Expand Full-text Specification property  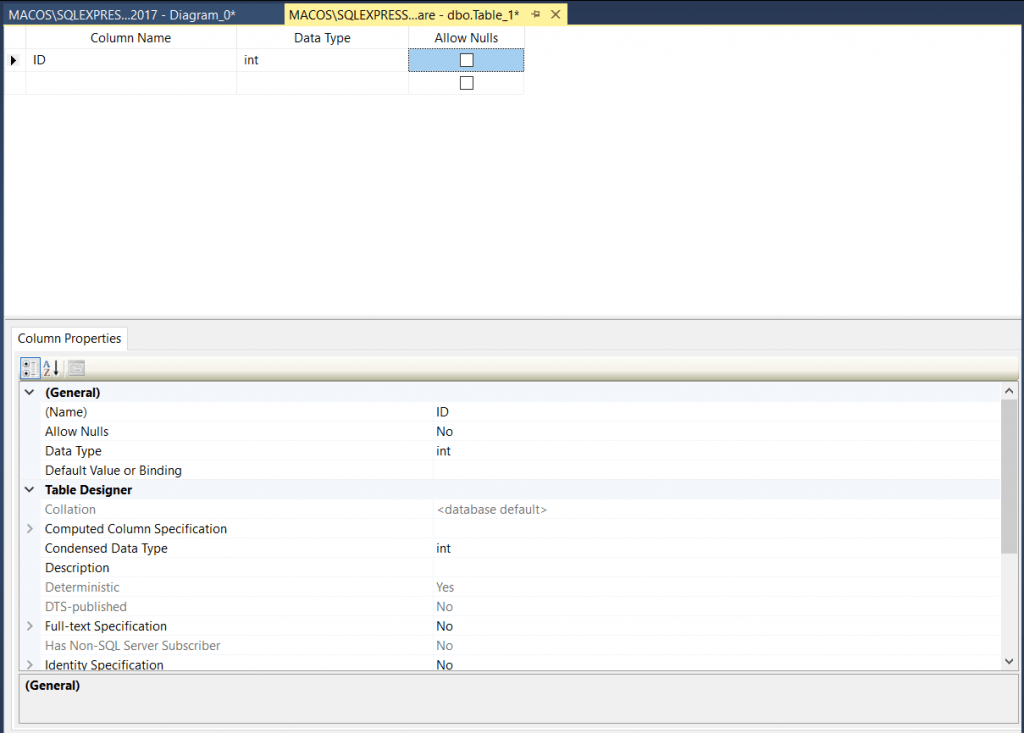29,626
